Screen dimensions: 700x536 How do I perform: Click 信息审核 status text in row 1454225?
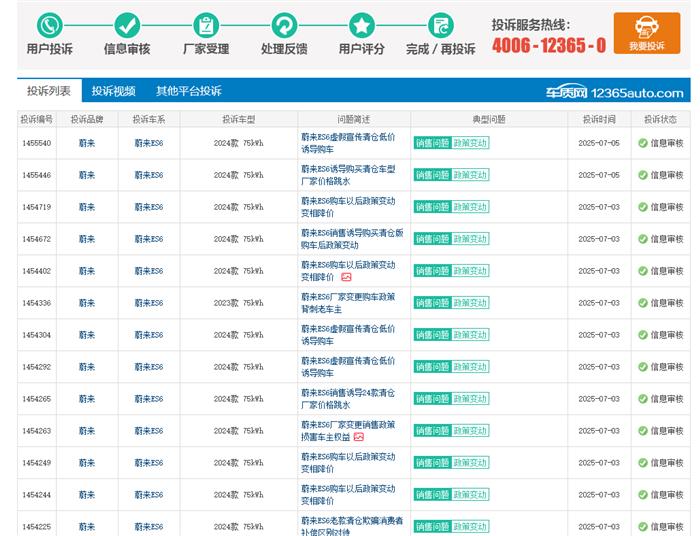tap(667, 527)
